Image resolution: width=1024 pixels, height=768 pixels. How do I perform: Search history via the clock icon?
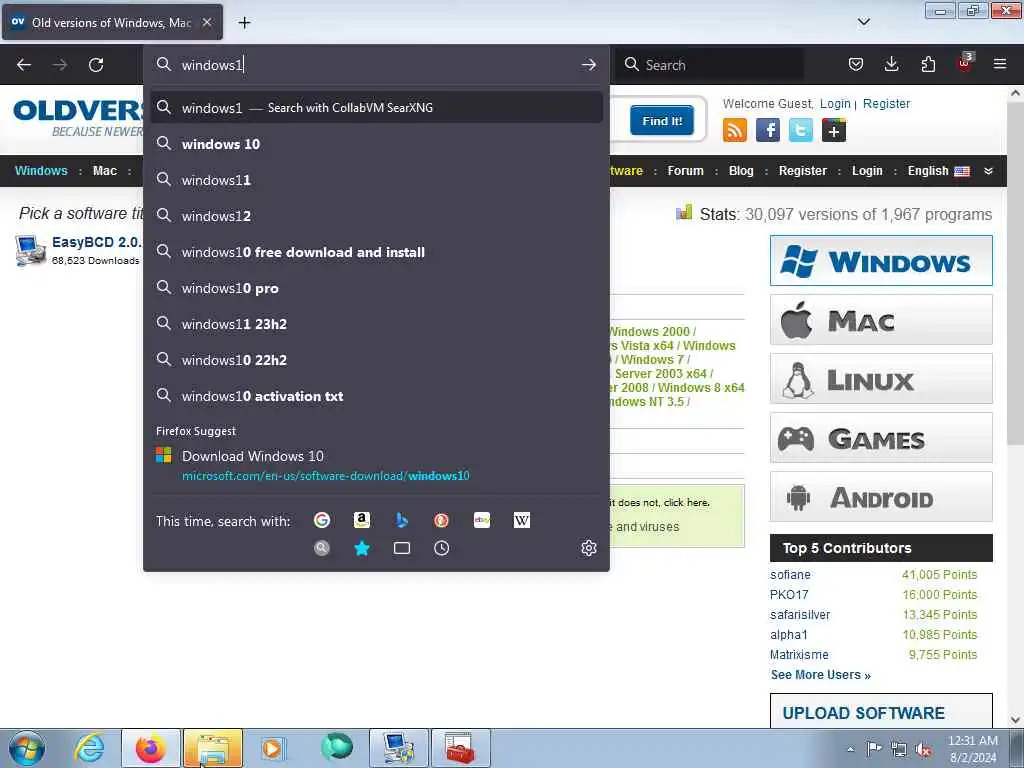(x=441, y=548)
